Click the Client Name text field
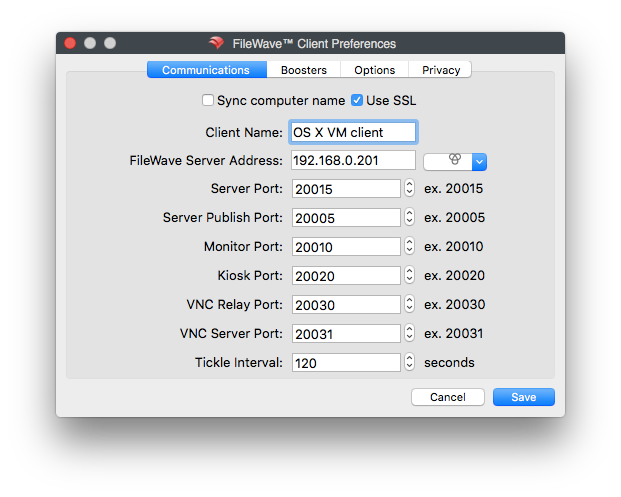This screenshot has width=621, height=497. (x=353, y=132)
